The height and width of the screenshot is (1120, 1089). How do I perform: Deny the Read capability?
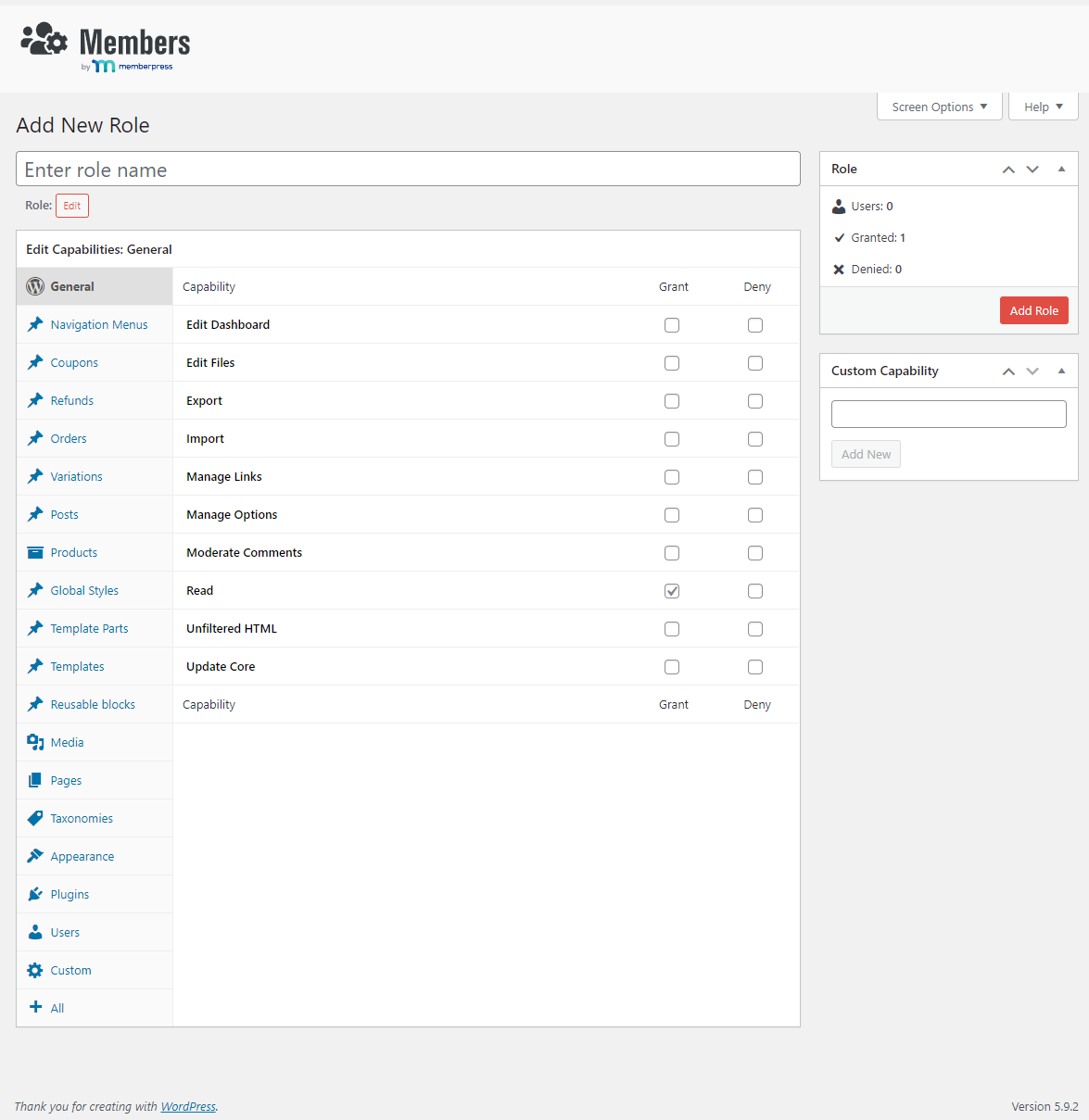point(755,591)
